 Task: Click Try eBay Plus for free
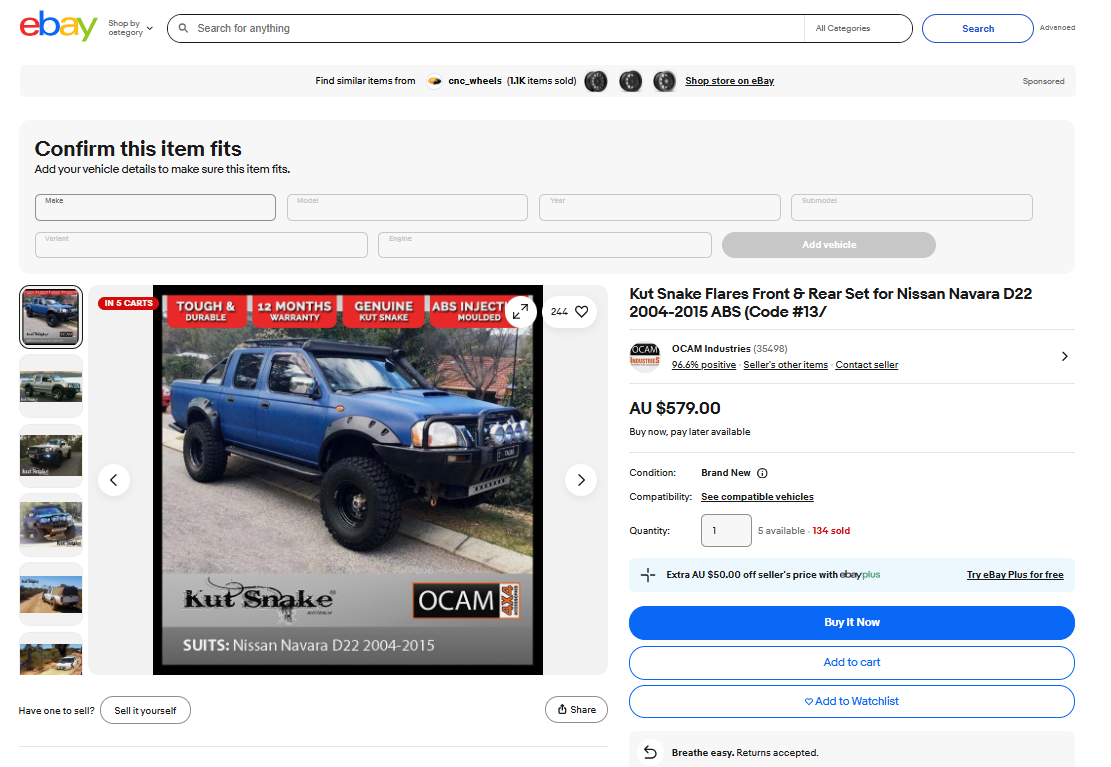tap(1015, 575)
